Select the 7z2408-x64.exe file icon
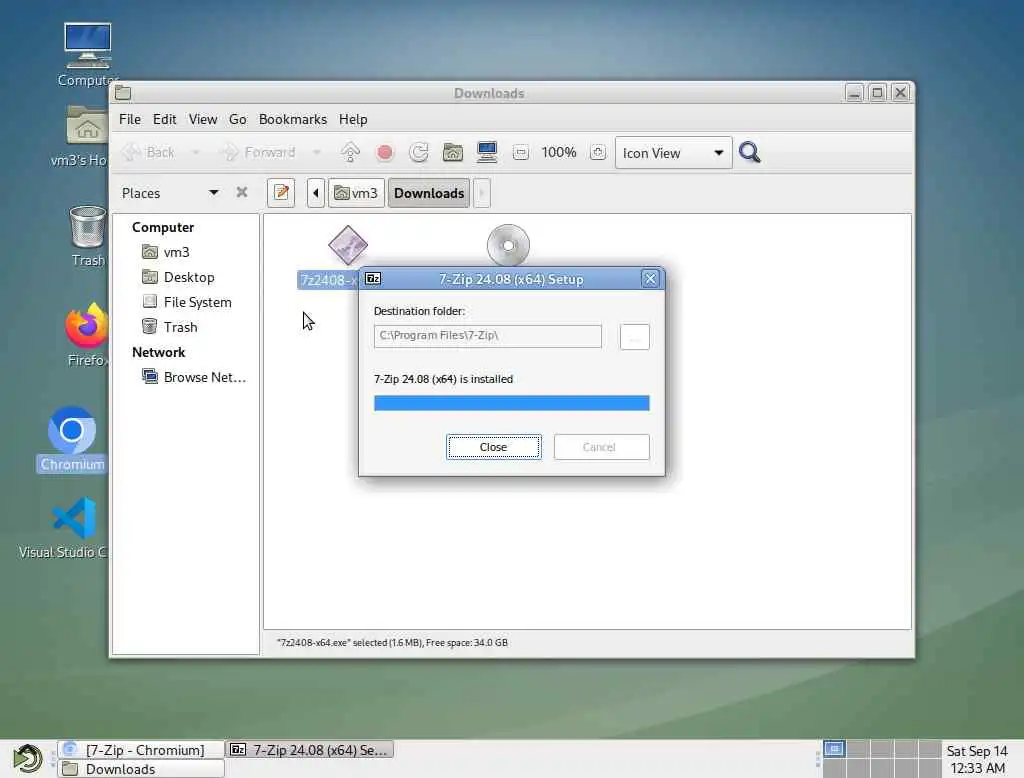This screenshot has width=1024, height=778. pos(347,246)
